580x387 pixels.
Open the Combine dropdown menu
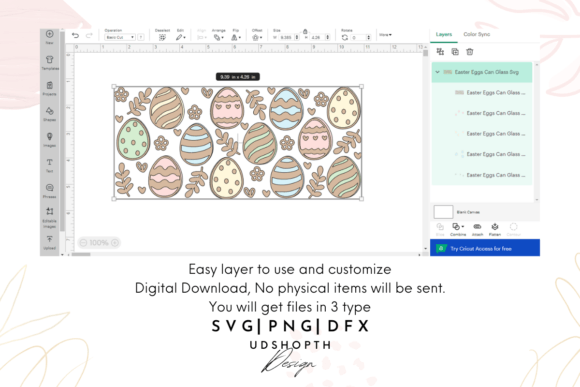pos(458,229)
